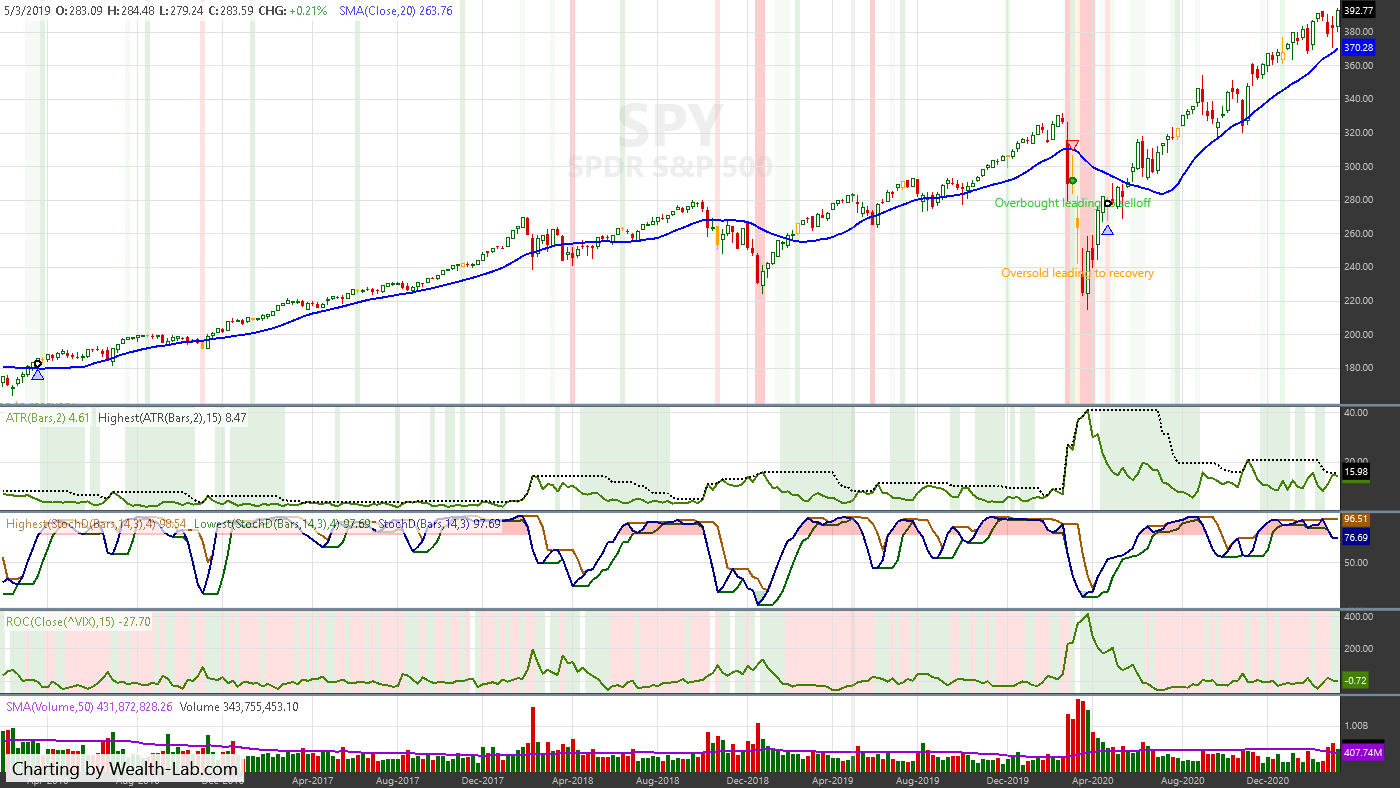Click the 320.00 price axis label

[1359, 133]
